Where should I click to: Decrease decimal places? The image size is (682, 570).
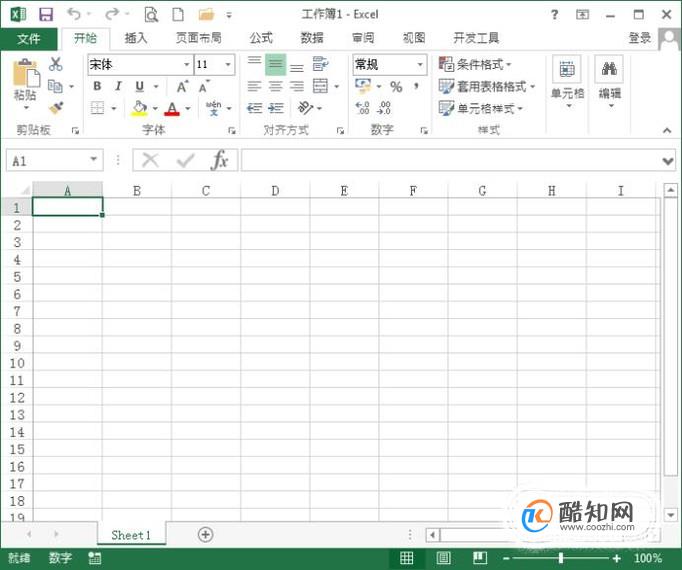click(x=384, y=107)
